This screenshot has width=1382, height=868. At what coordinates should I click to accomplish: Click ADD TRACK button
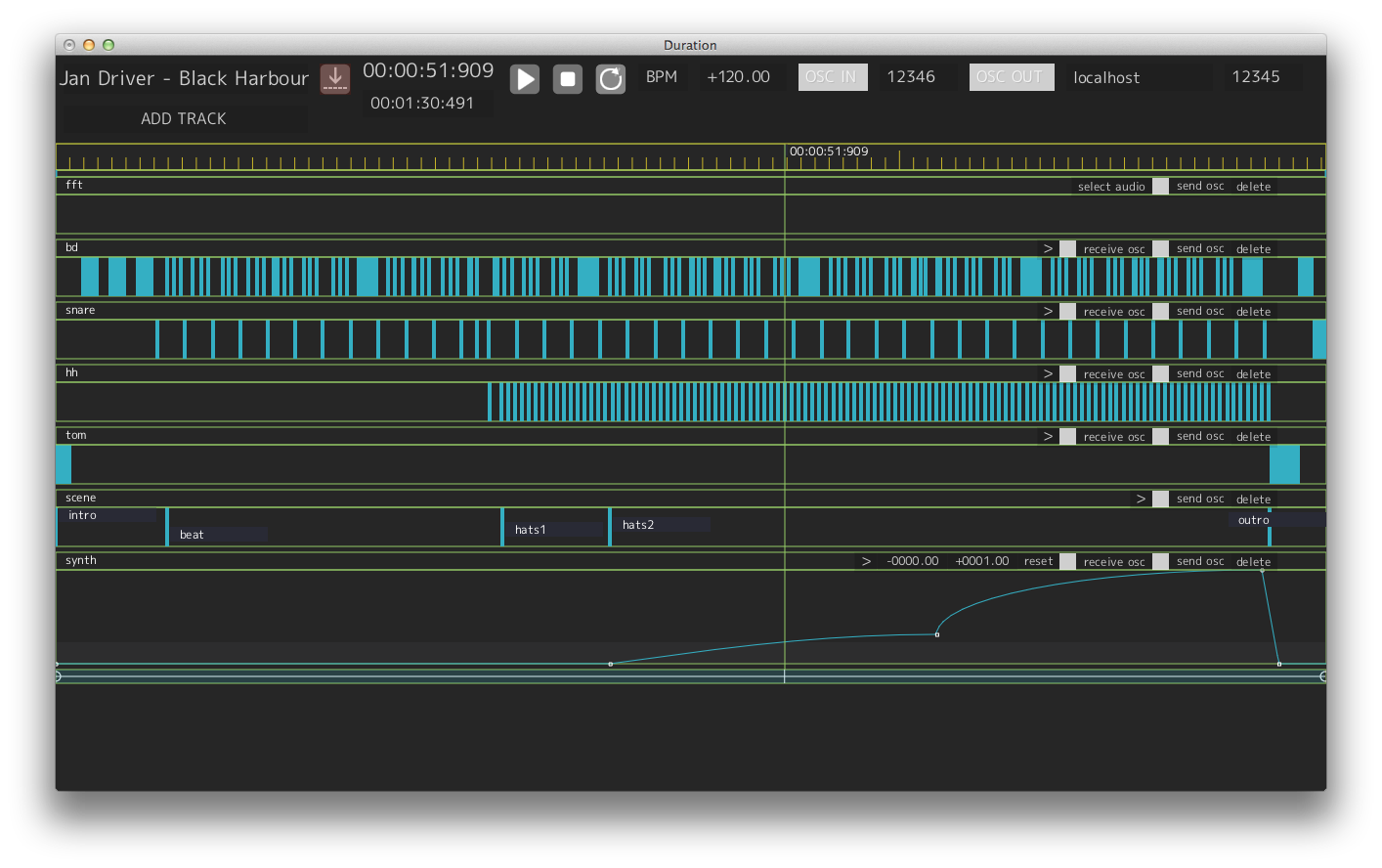(184, 118)
